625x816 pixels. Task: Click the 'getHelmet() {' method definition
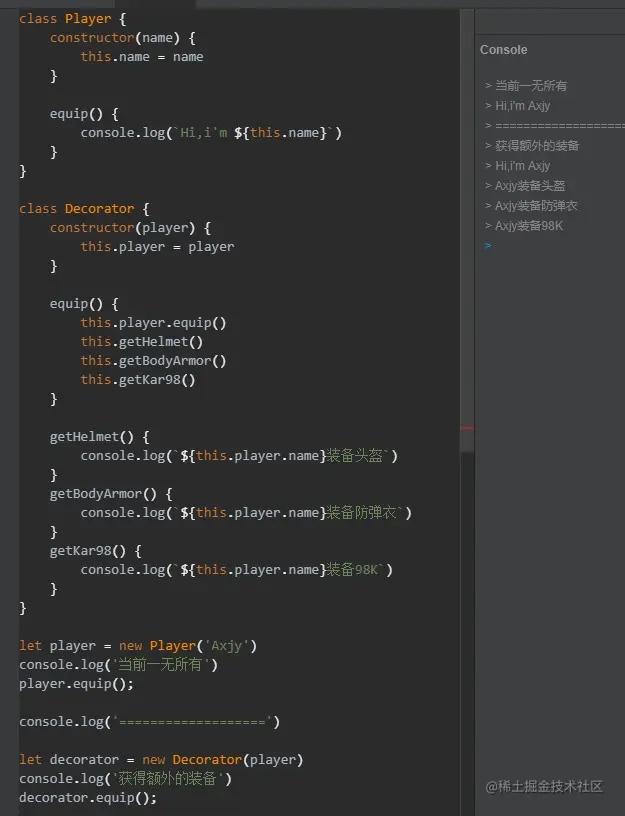click(x=99, y=437)
